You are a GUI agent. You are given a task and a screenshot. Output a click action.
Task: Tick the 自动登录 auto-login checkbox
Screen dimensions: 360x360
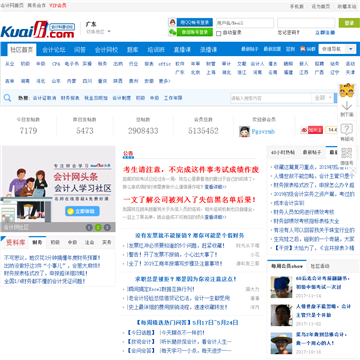[x=219, y=33]
